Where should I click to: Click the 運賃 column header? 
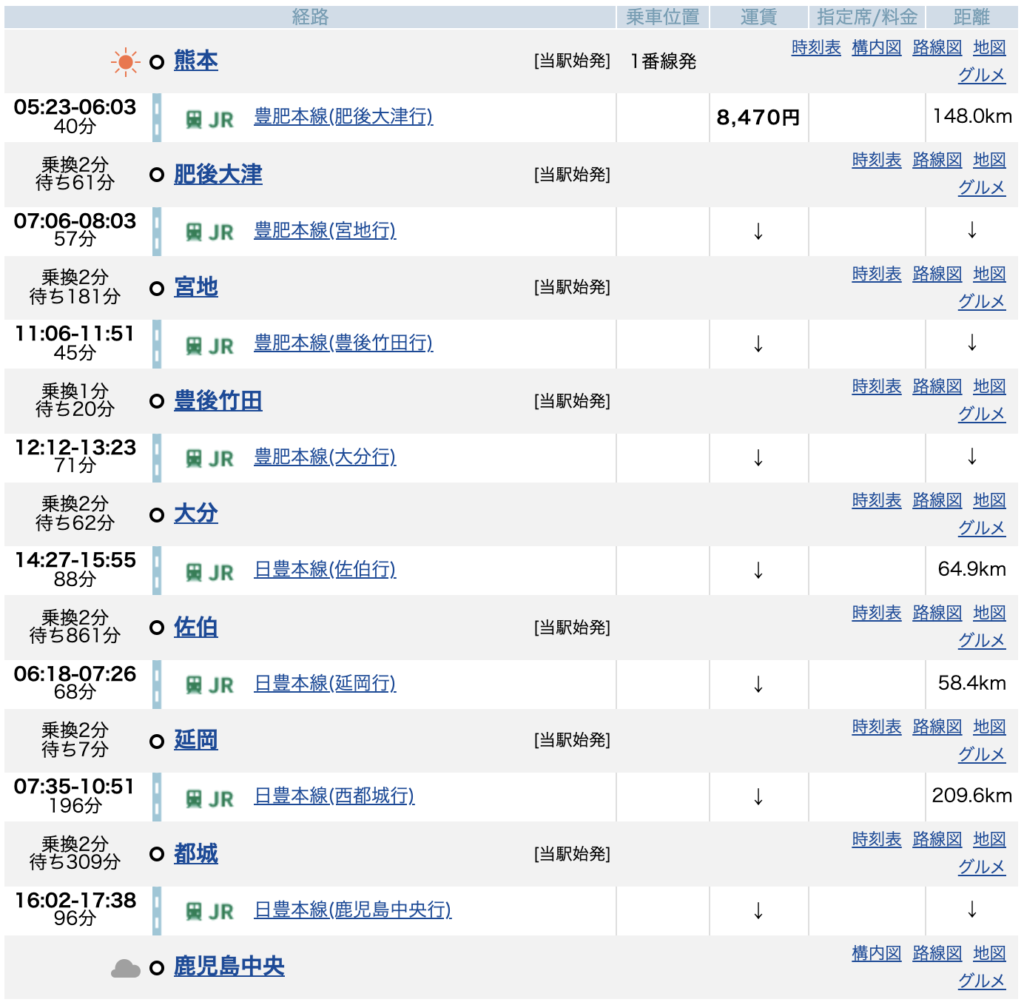759,17
